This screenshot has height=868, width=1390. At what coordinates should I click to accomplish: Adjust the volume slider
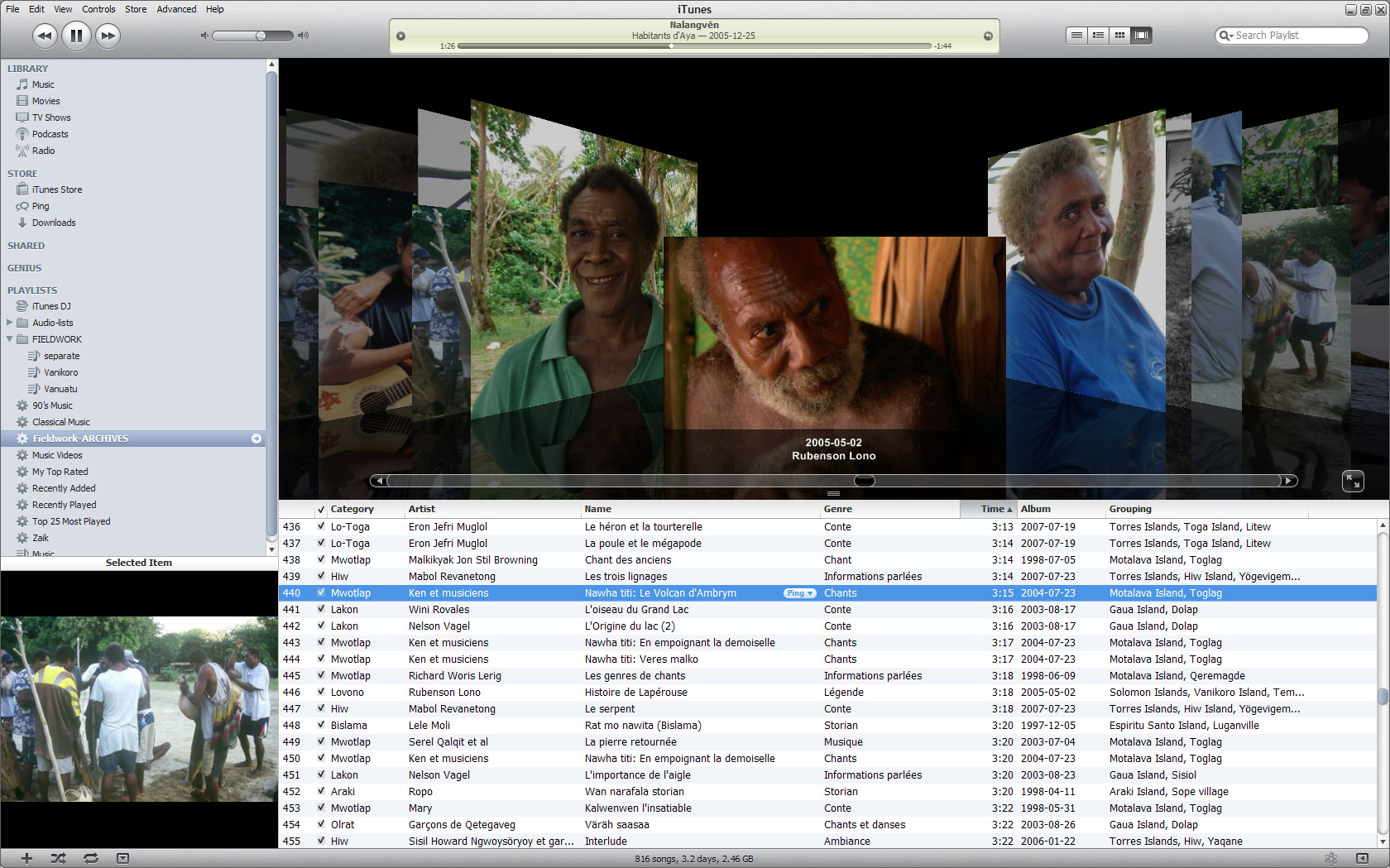click(x=261, y=36)
